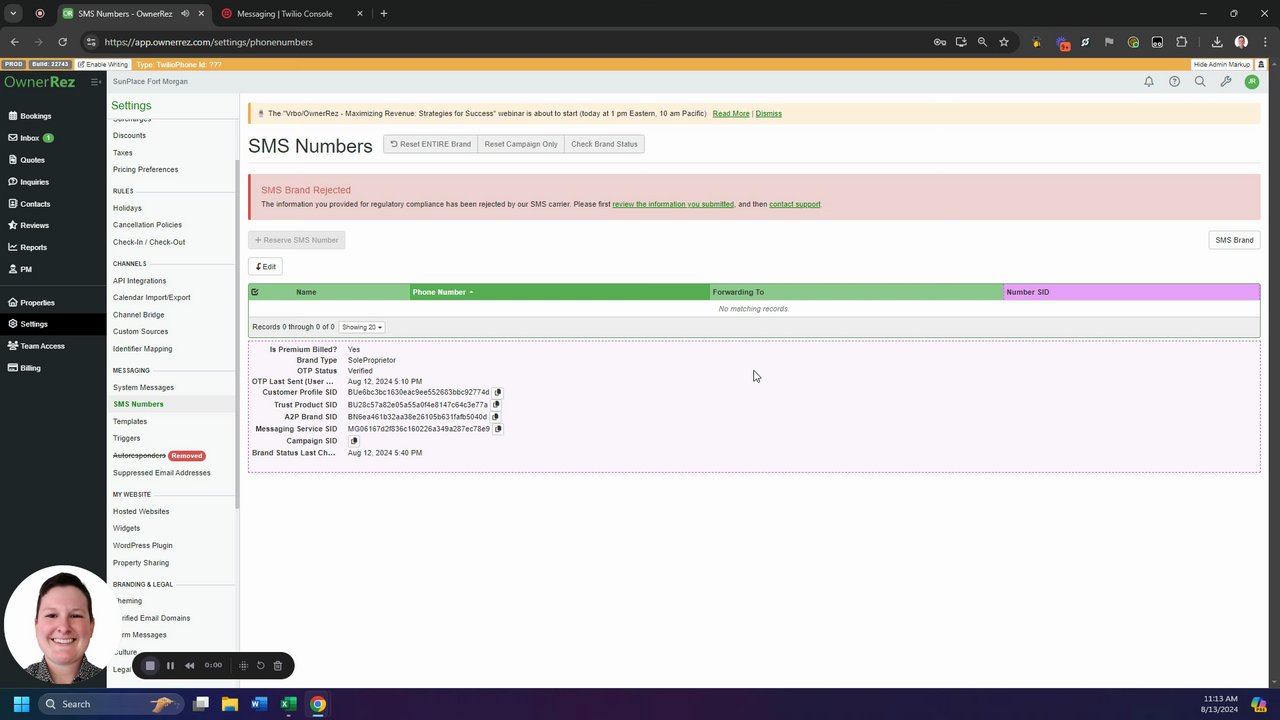Open the Windows Start menu
Viewport: 1280px width, 720px height.
(x=21, y=704)
